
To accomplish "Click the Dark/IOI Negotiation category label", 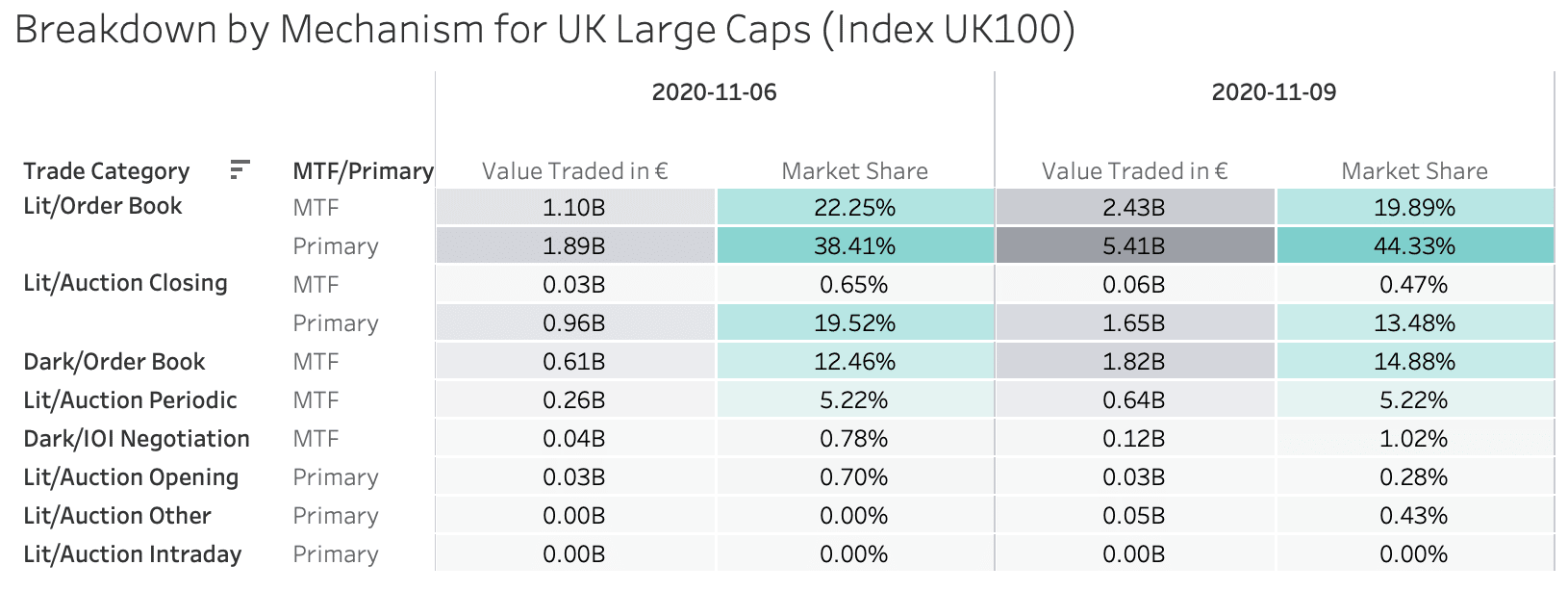I will coord(137,439).
